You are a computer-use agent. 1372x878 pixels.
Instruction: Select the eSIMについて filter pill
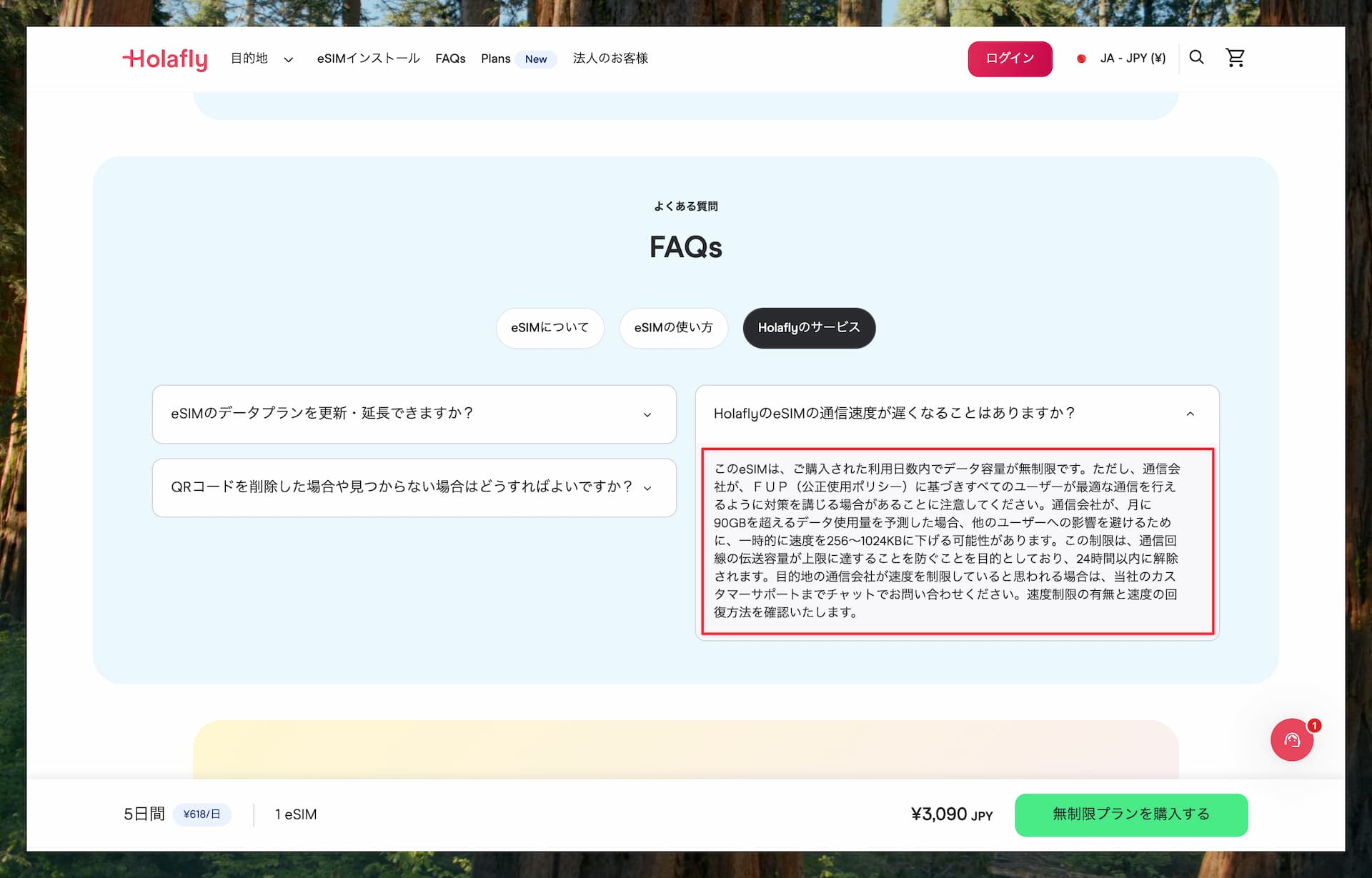click(x=550, y=328)
